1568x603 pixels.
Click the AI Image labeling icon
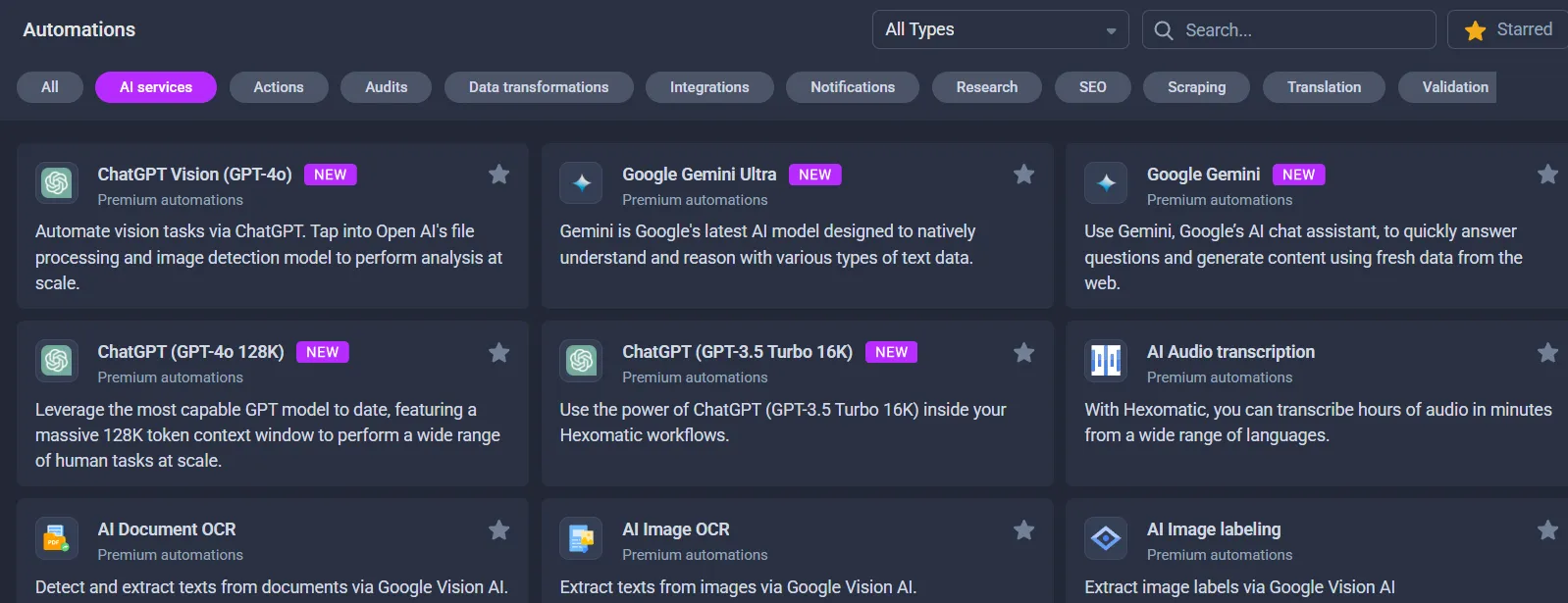click(x=1106, y=538)
